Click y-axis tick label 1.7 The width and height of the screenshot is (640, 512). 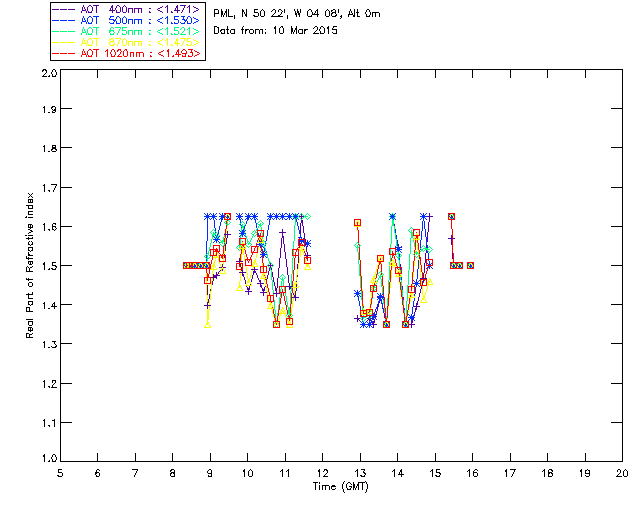tap(49, 188)
